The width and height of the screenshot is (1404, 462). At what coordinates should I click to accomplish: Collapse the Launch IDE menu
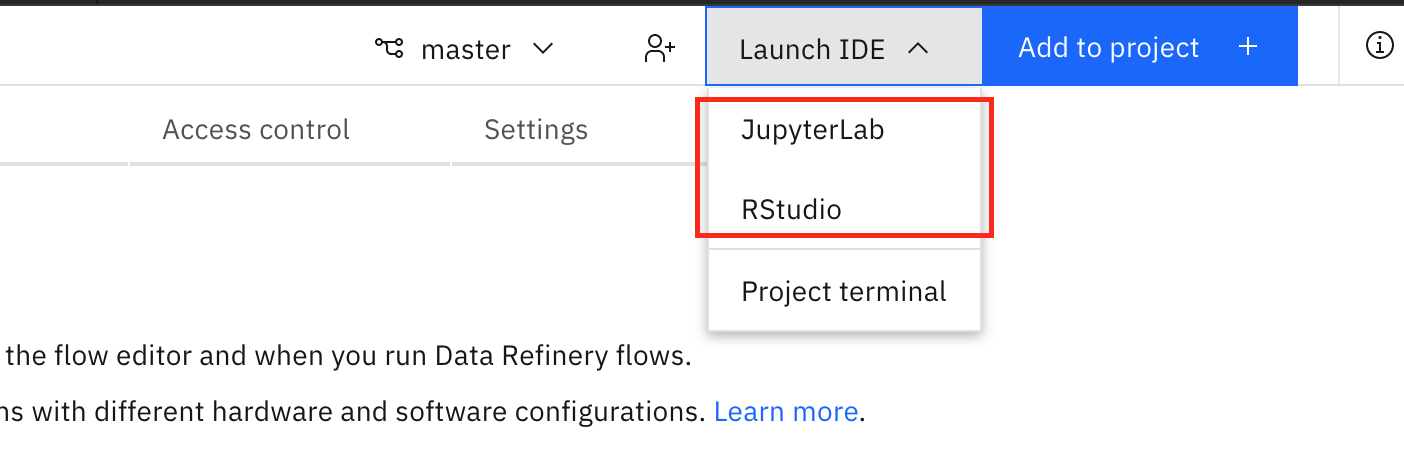click(844, 47)
